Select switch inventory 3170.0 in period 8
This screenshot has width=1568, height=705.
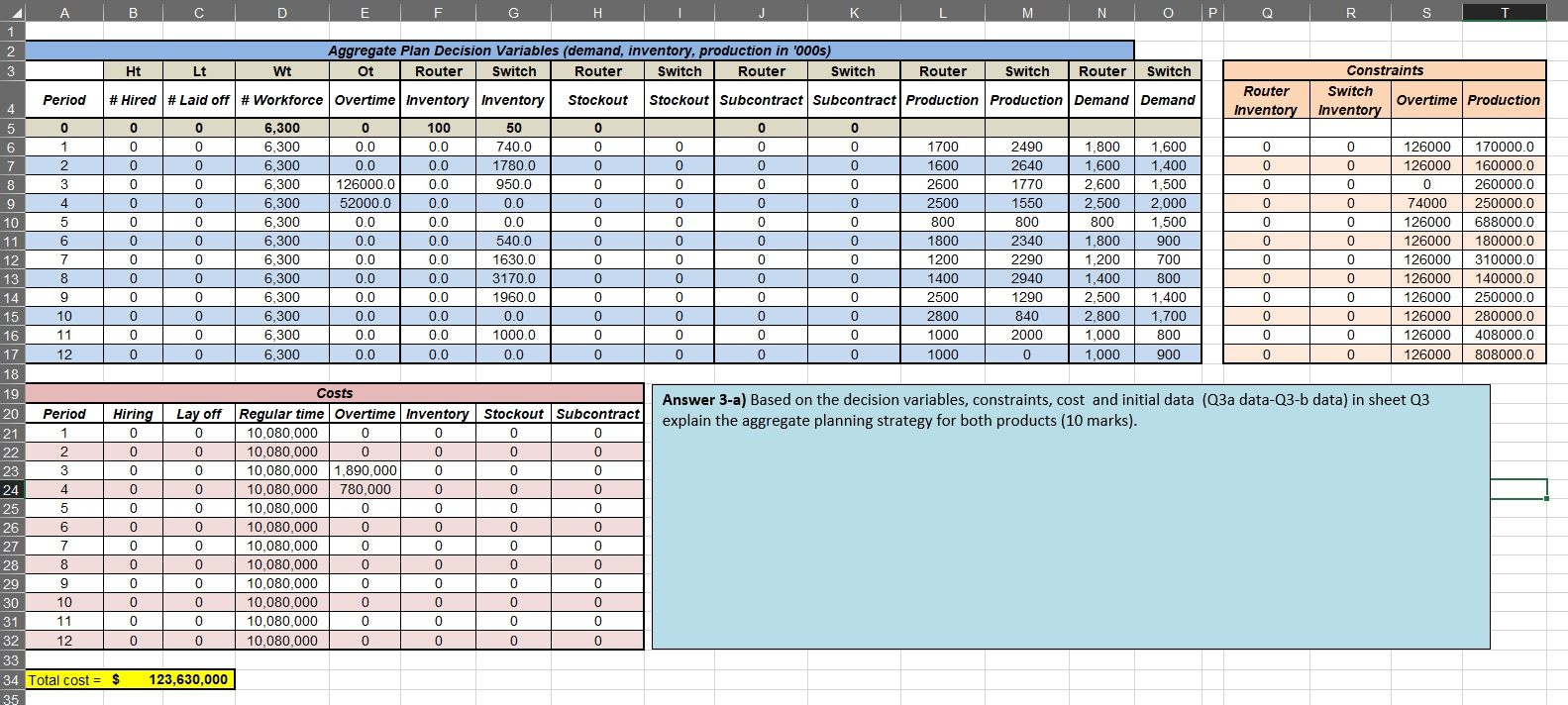[514, 278]
